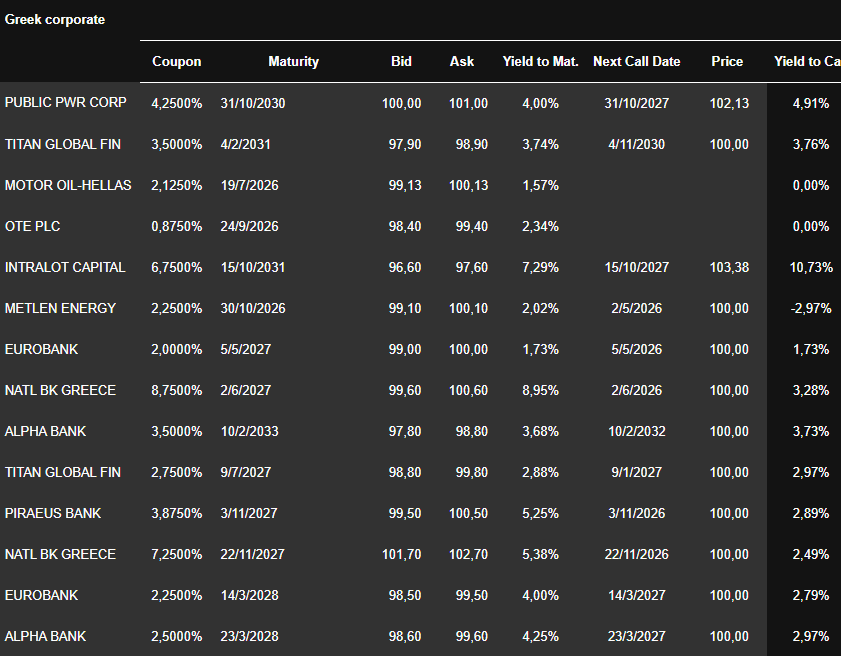The image size is (841, 656).
Task: Select the METLEN ENERGY bond name
Action: (60, 308)
